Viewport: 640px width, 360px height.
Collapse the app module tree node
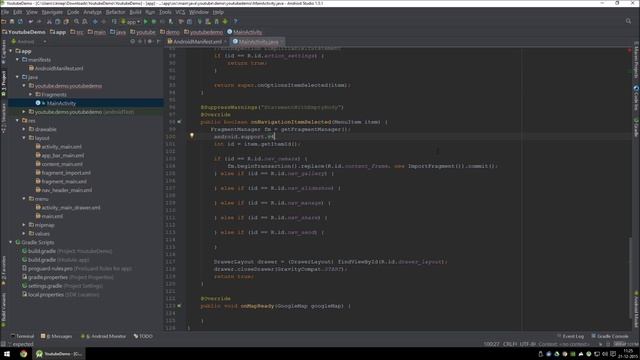(11, 51)
